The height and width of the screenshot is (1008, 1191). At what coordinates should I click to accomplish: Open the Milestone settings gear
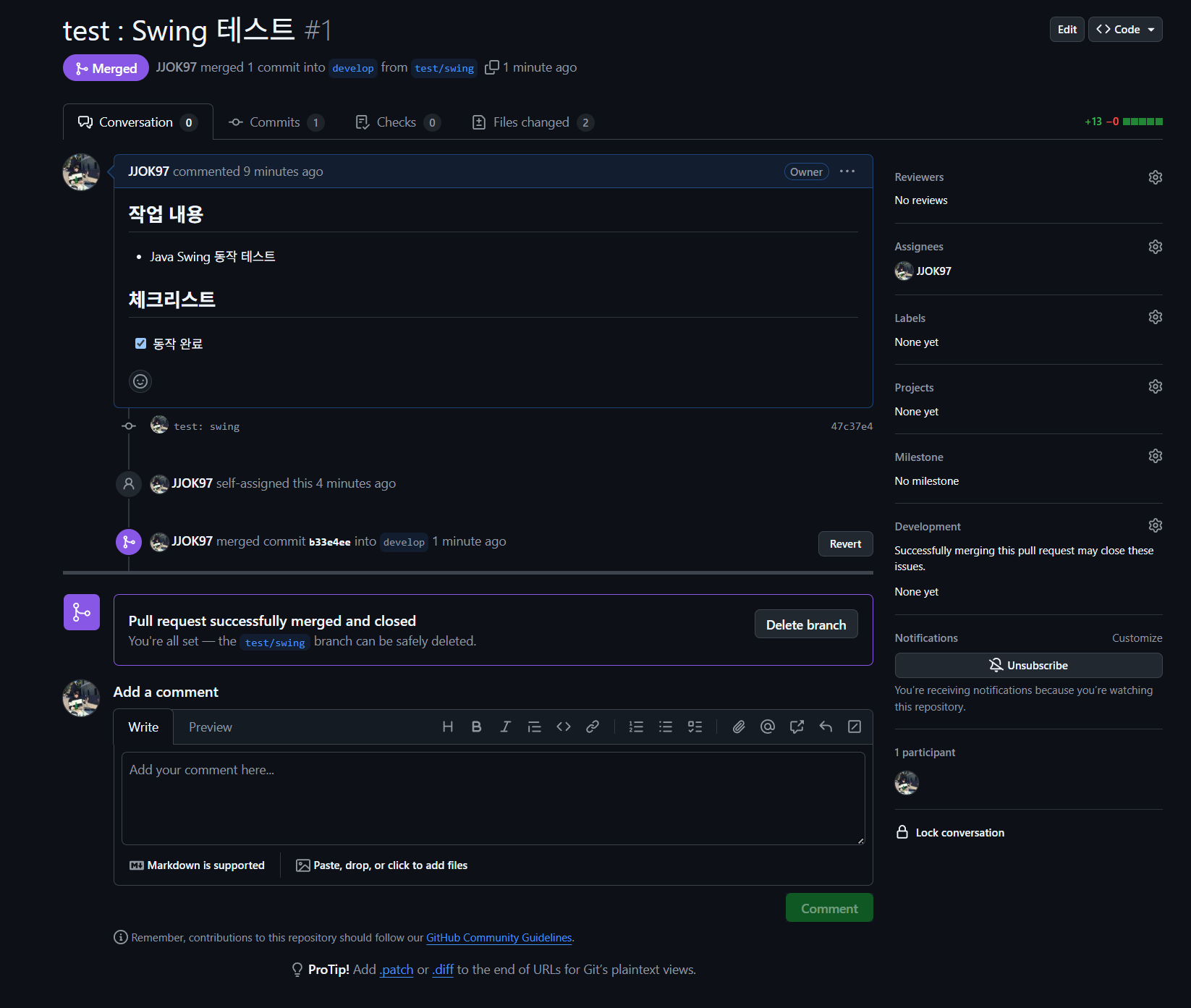(x=1155, y=456)
